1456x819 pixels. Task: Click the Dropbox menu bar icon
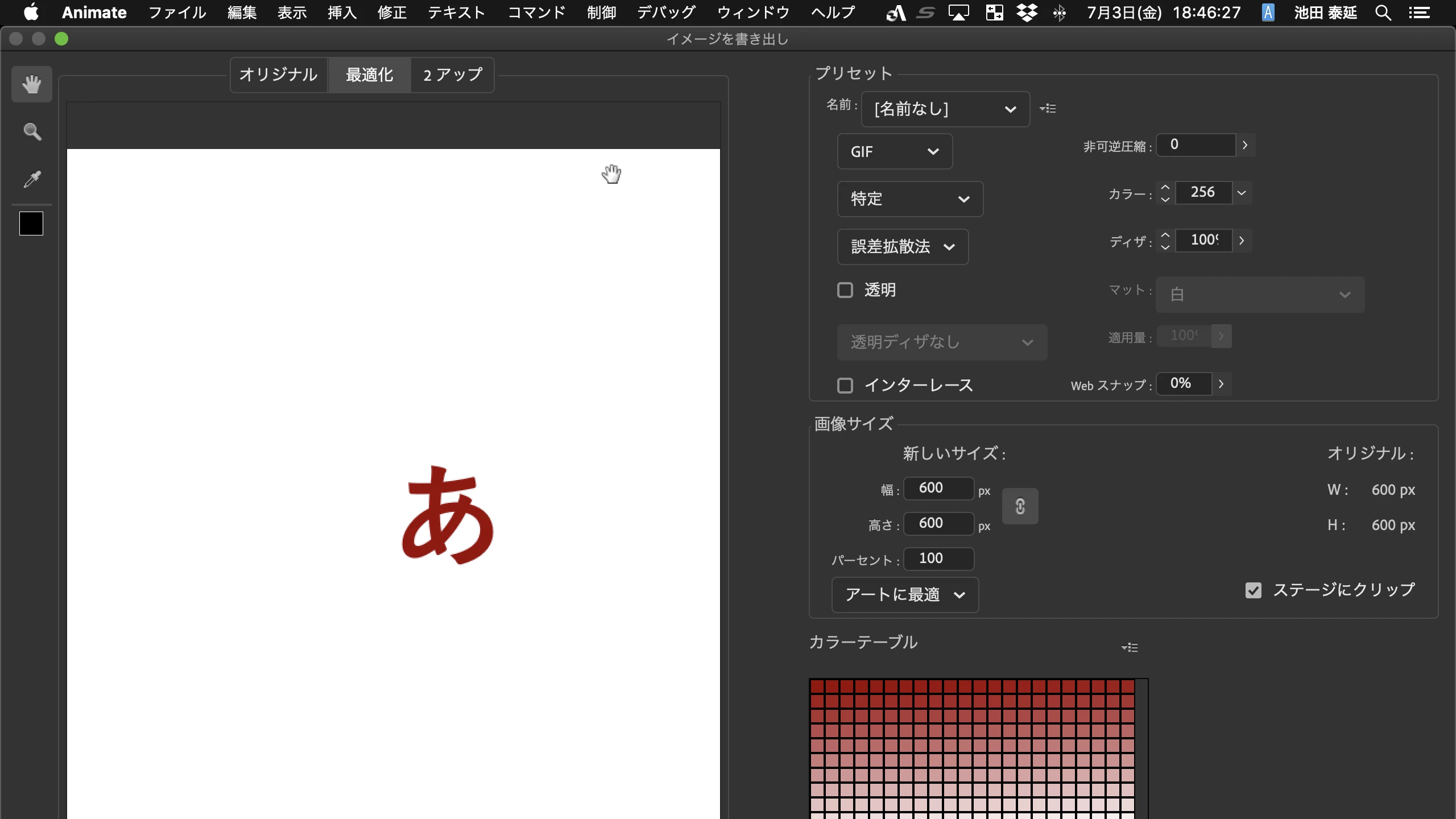pos(1027,13)
